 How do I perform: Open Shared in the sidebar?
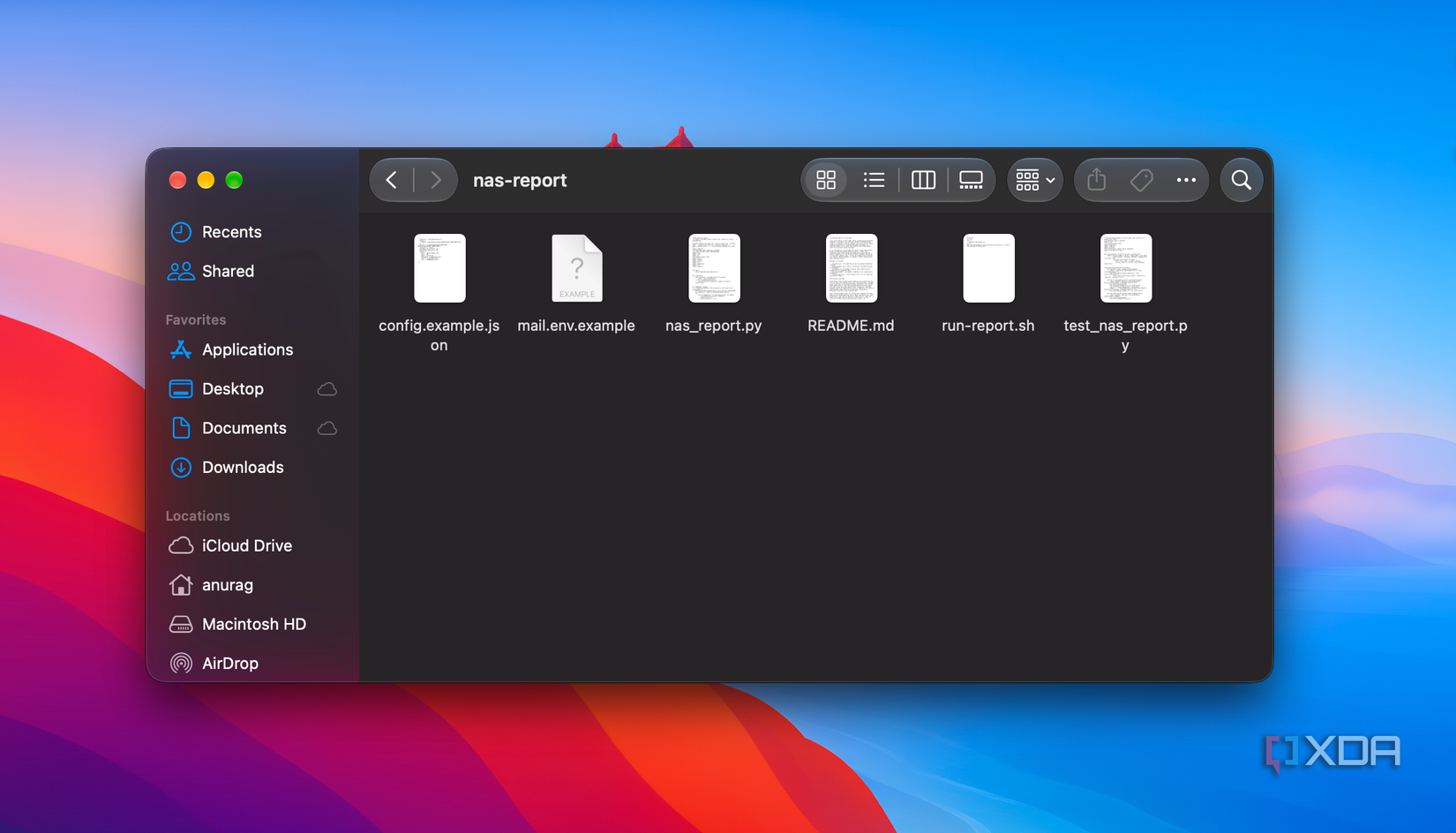228,271
